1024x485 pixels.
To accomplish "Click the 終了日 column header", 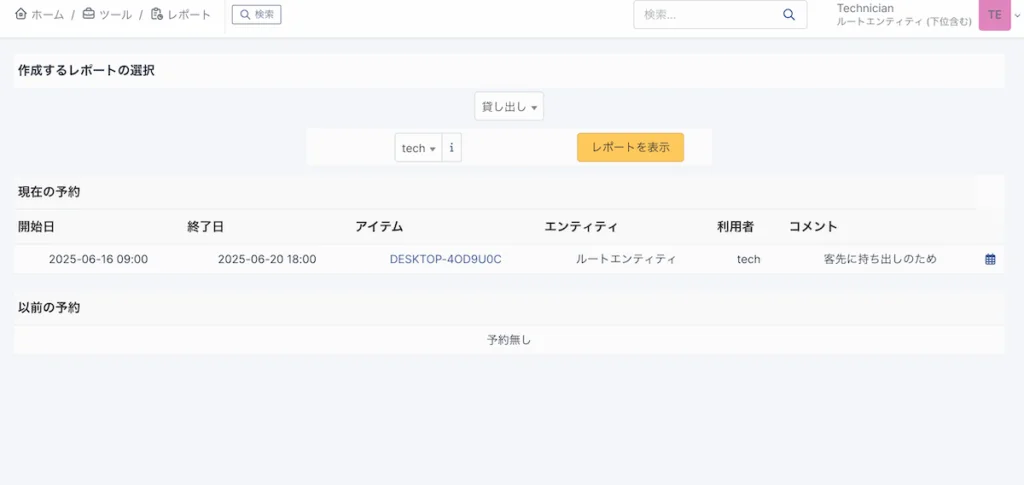I will click(x=205, y=227).
